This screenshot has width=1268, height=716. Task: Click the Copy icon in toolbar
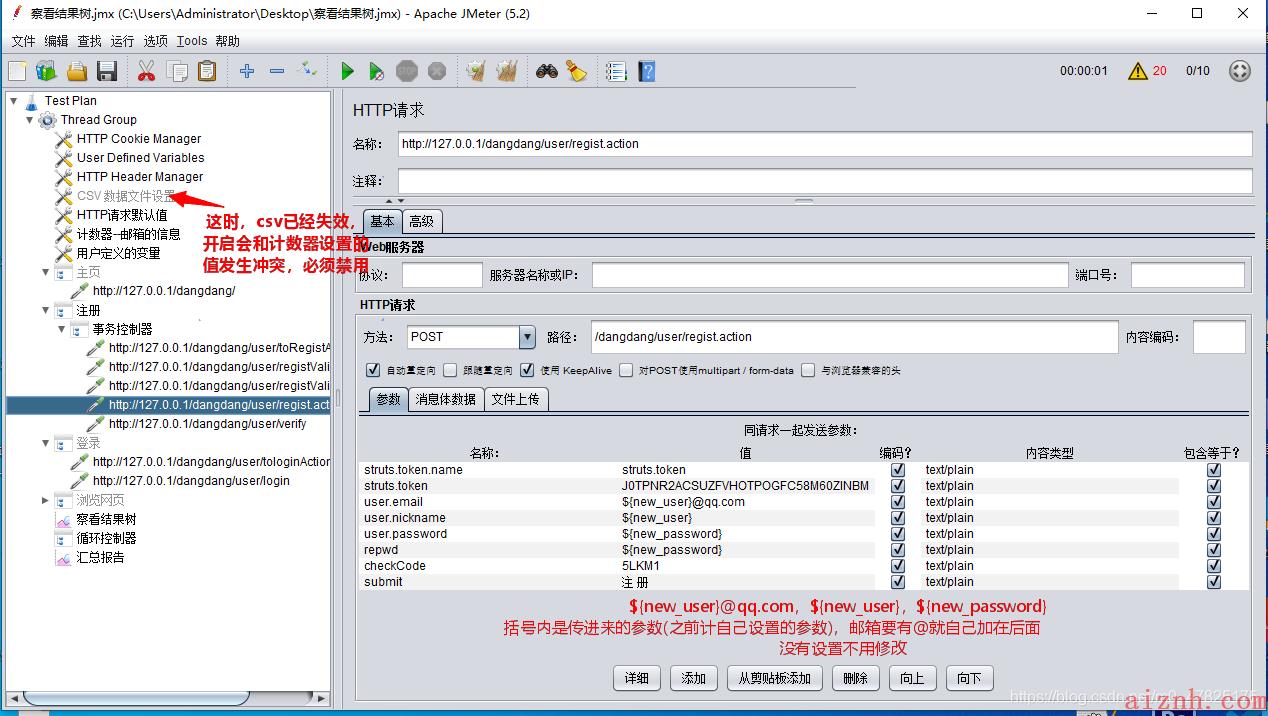point(177,71)
